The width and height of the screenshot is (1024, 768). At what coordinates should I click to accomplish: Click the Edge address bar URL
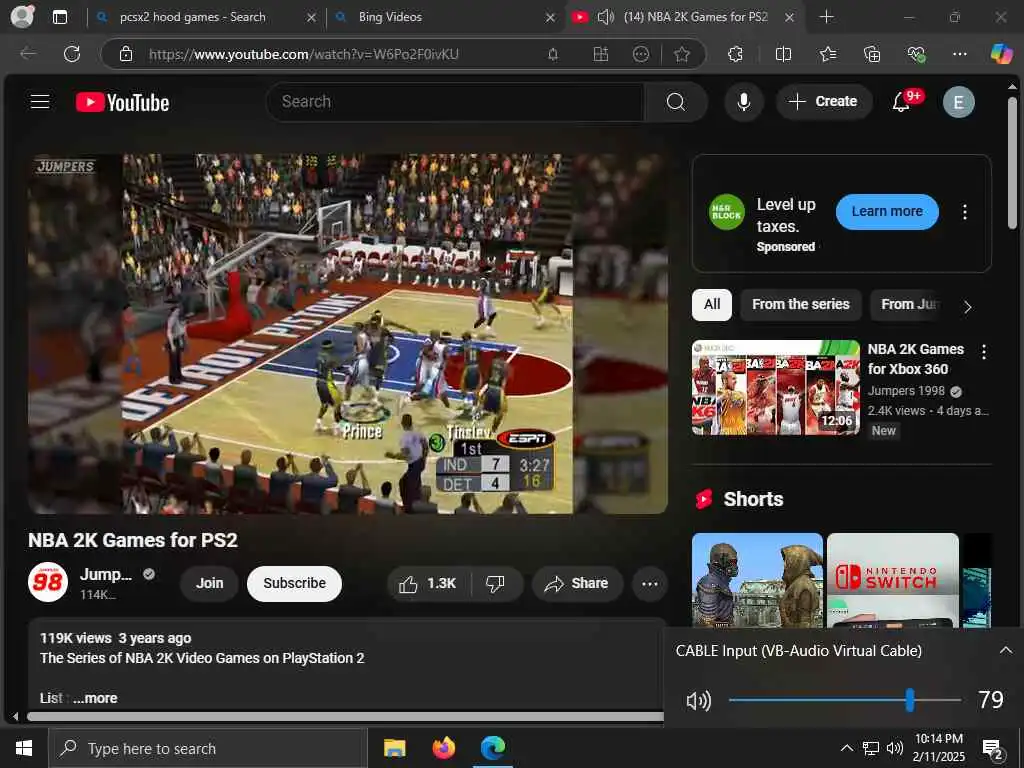[304, 54]
